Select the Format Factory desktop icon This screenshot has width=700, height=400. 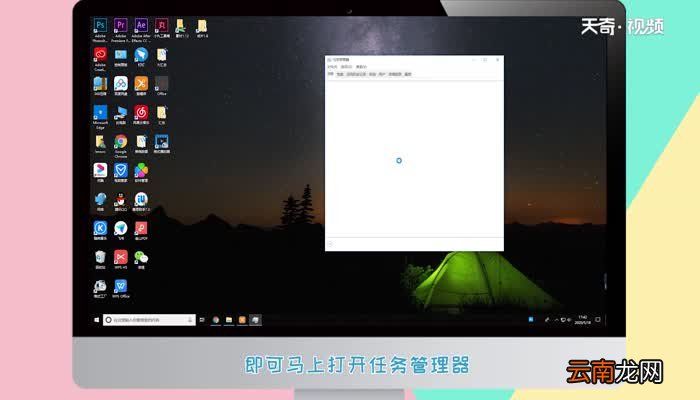click(x=100, y=287)
